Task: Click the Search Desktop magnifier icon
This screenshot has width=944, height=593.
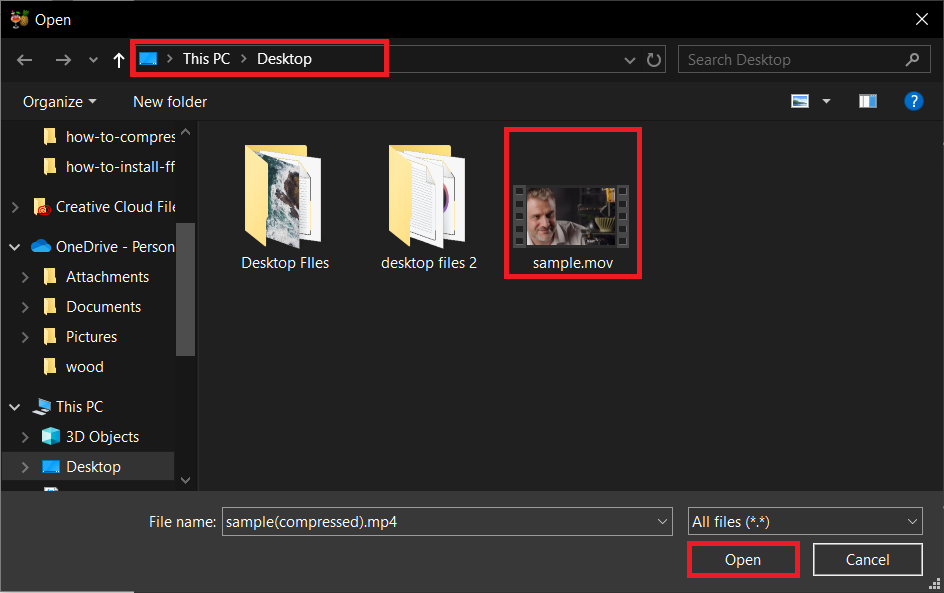Action: click(911, 59)
